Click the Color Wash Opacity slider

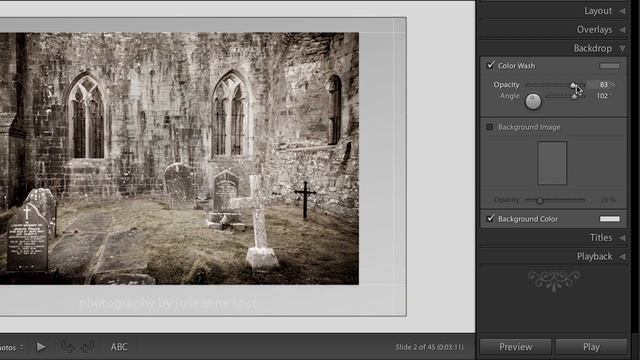point(555,85)
